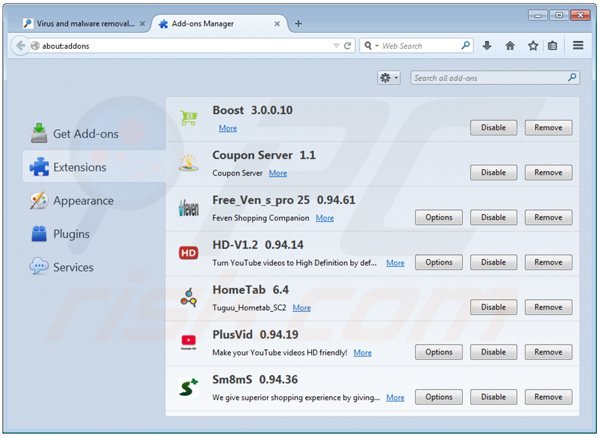This screenshot has height=438, width=600.
Task: Open Options for HD-V1.2
Action: [439, 262]
